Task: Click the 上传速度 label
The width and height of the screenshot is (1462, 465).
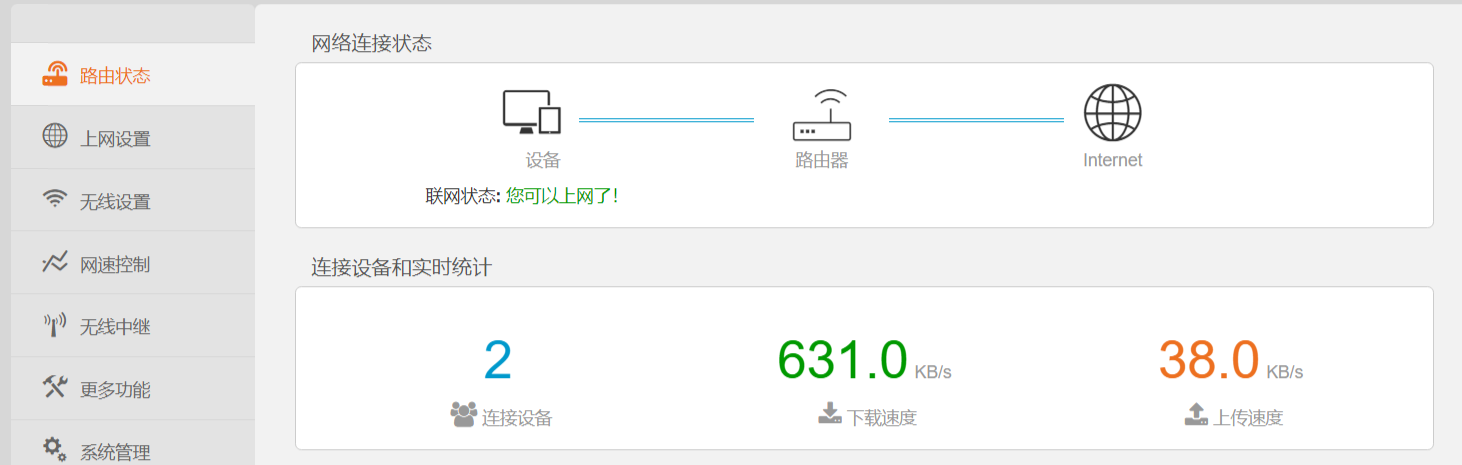Action: tap(1248, 418)
